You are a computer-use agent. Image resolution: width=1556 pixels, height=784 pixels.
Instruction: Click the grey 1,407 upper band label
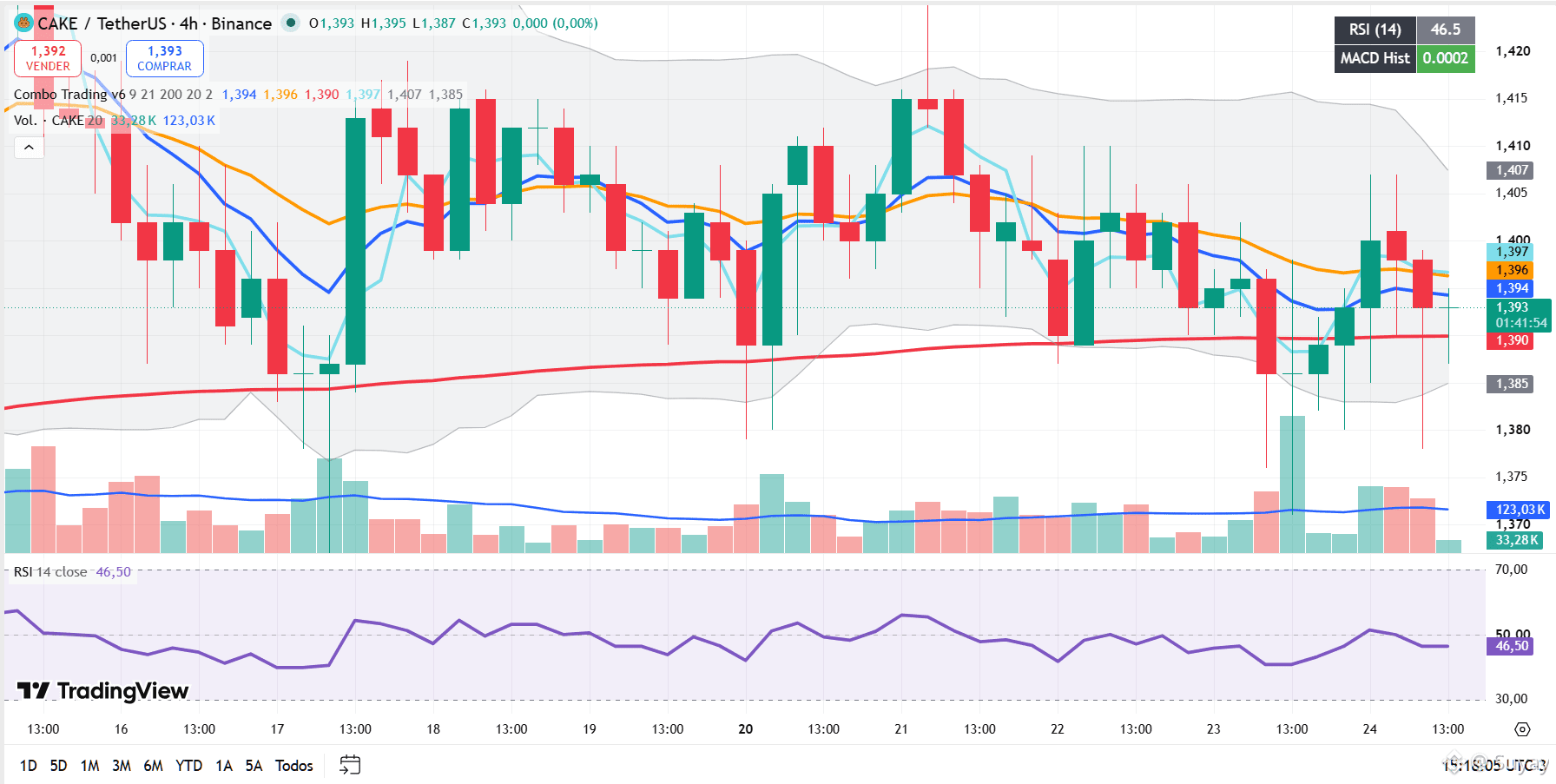point(1512,170)
